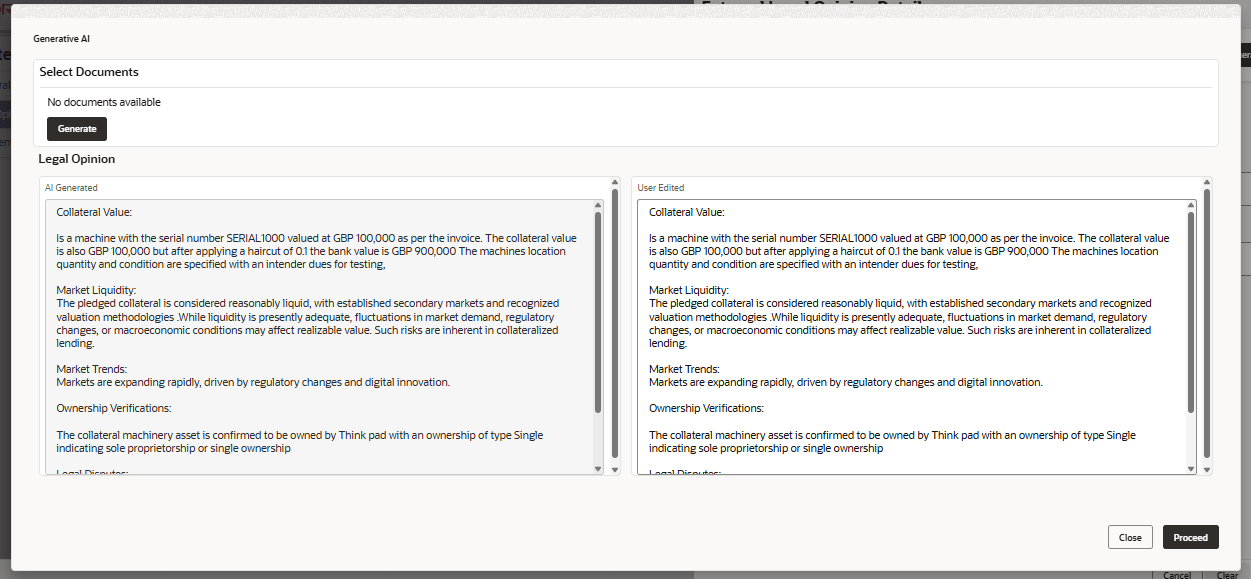Screen dimensions: 1251x579
Task: Click the Generate button
Action: 77,129
